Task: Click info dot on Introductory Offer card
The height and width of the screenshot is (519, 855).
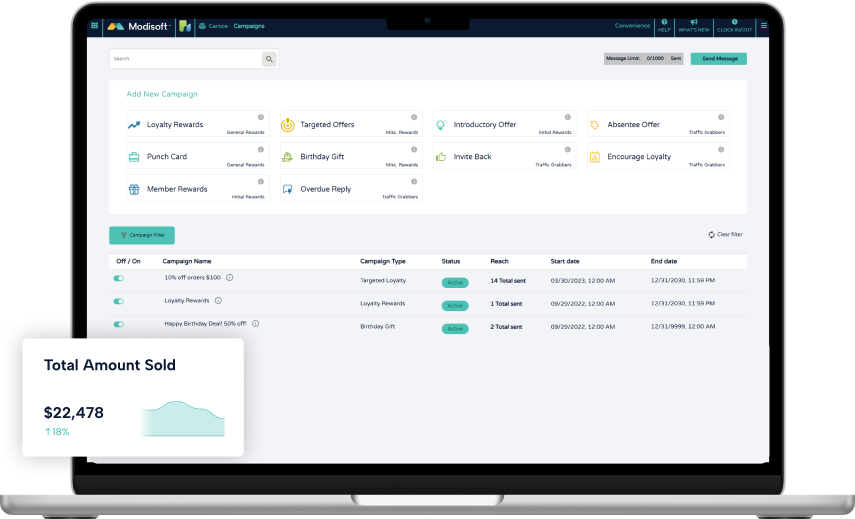Action: [x=568, y=117]
